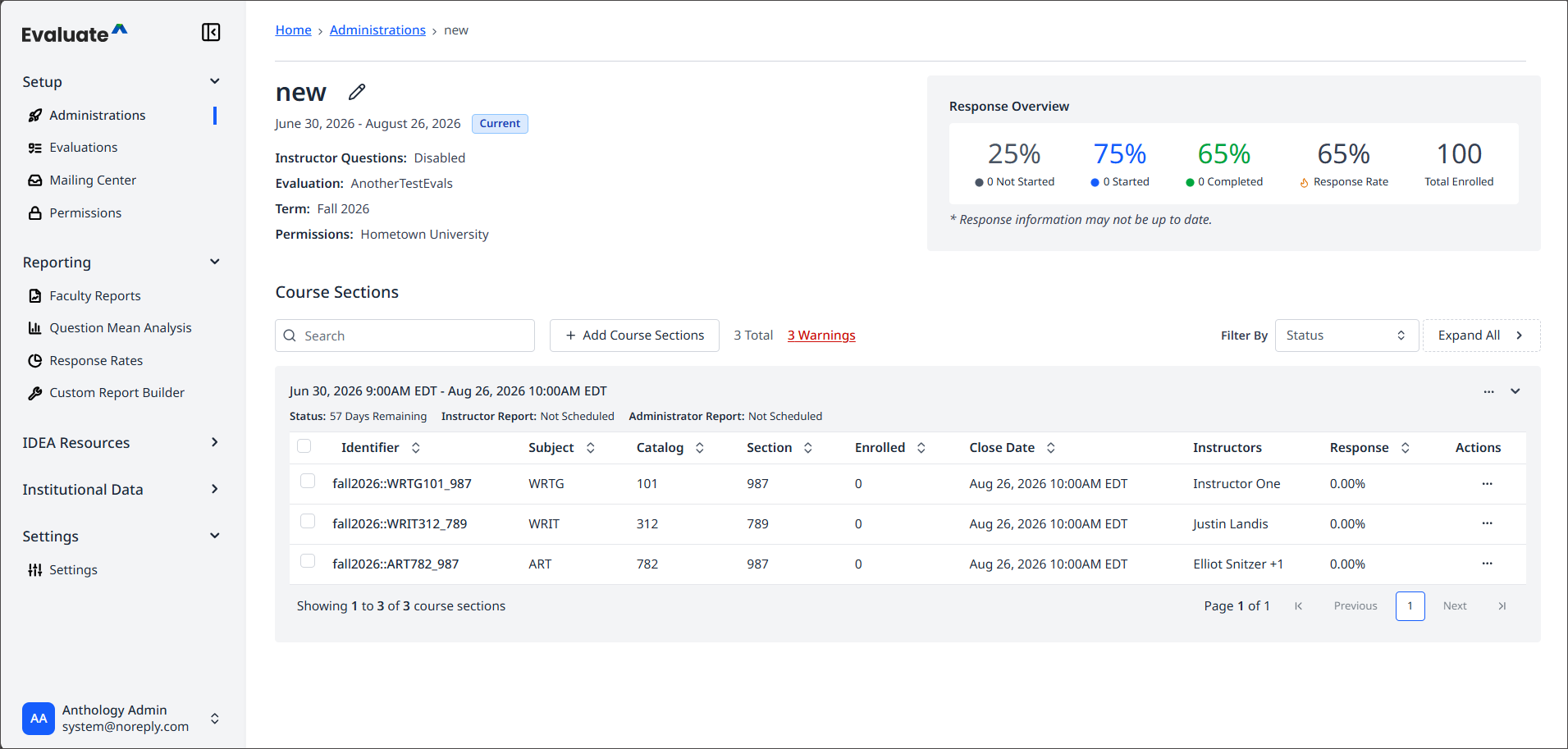
Task: Click the Administrations rocket icon
Action: click(x=35, y=116)
